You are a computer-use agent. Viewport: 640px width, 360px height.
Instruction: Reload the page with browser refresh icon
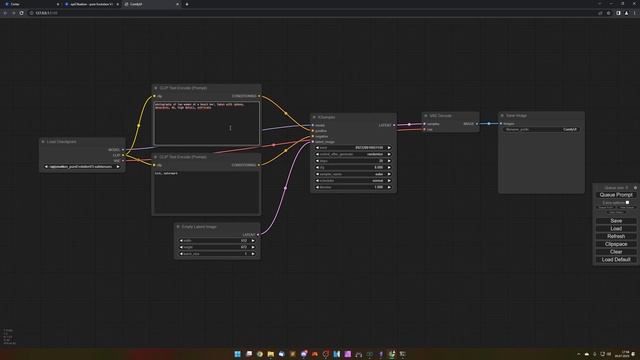[x=21, y=13]
